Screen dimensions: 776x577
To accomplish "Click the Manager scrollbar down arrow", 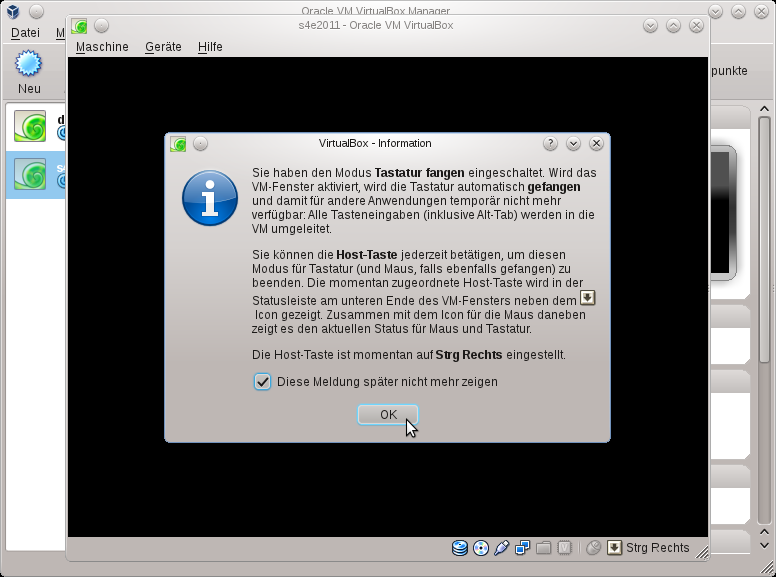I will click(764, 545).
